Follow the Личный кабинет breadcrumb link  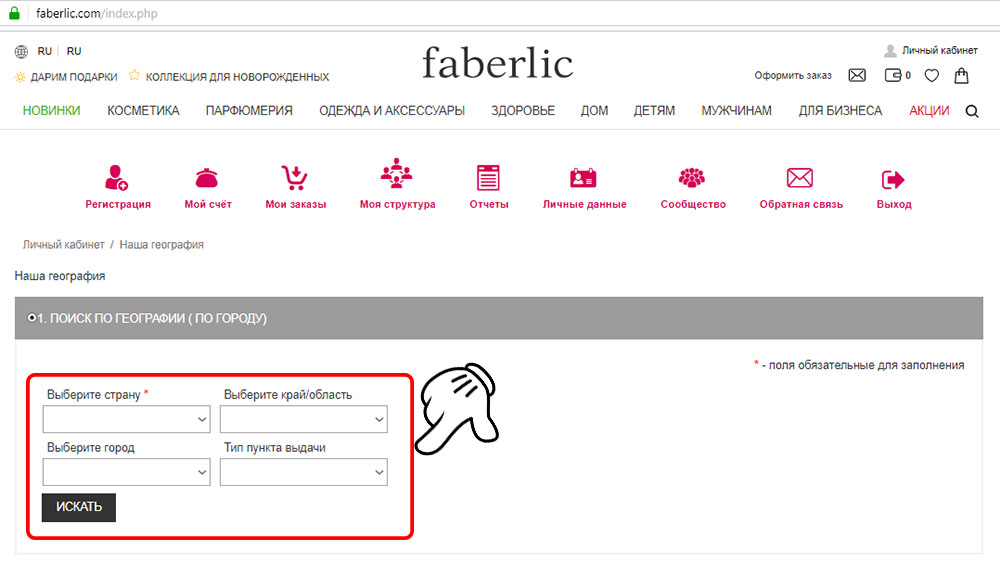pyautogui.click(x=64, y=244)
